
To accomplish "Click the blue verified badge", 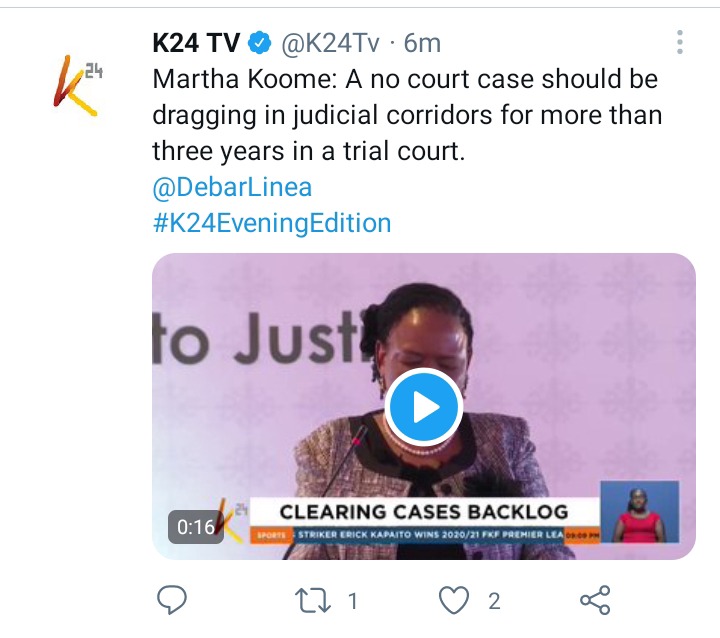I will pyautogui.click(x=259, y=44).
